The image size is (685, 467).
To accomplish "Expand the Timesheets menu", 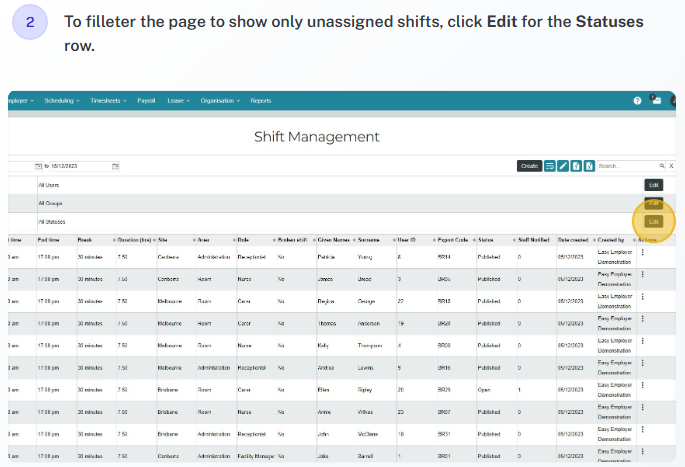I will 108,101.
